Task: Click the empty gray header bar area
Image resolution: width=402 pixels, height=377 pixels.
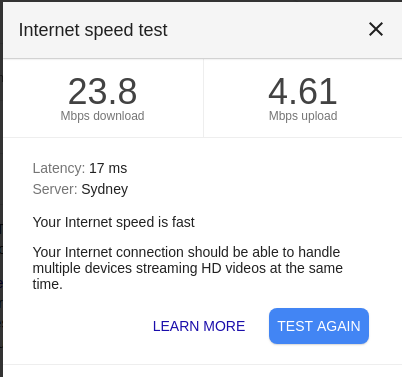Action: coord(267,30)
